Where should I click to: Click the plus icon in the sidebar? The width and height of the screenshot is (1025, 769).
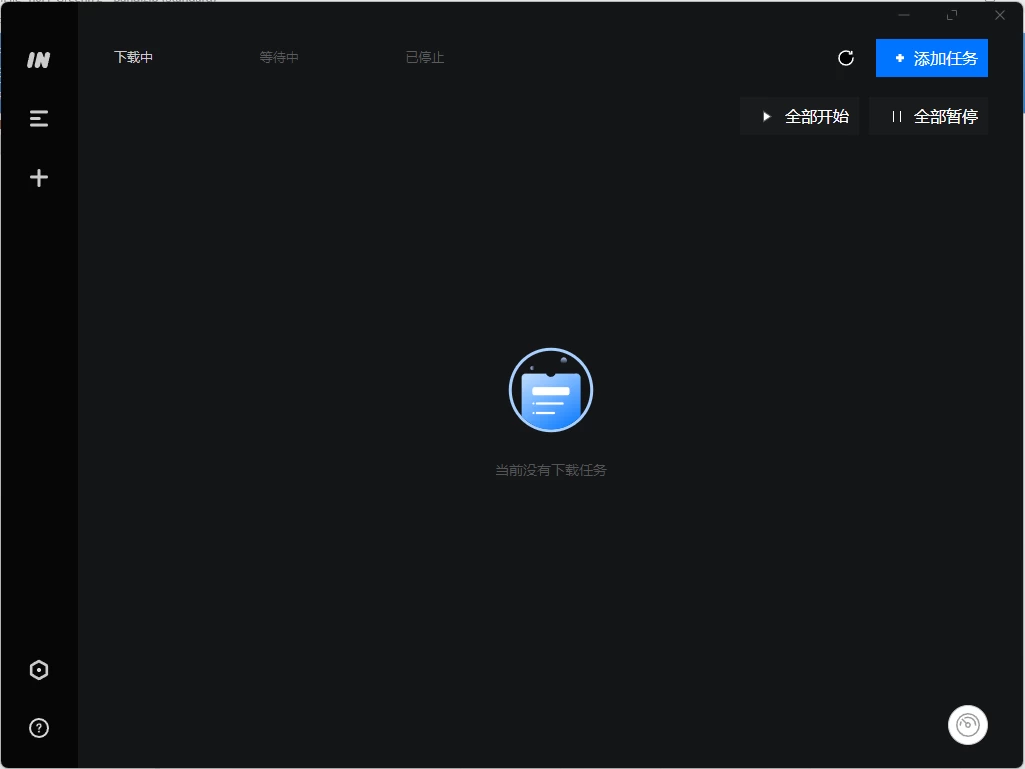coord(38,177)
